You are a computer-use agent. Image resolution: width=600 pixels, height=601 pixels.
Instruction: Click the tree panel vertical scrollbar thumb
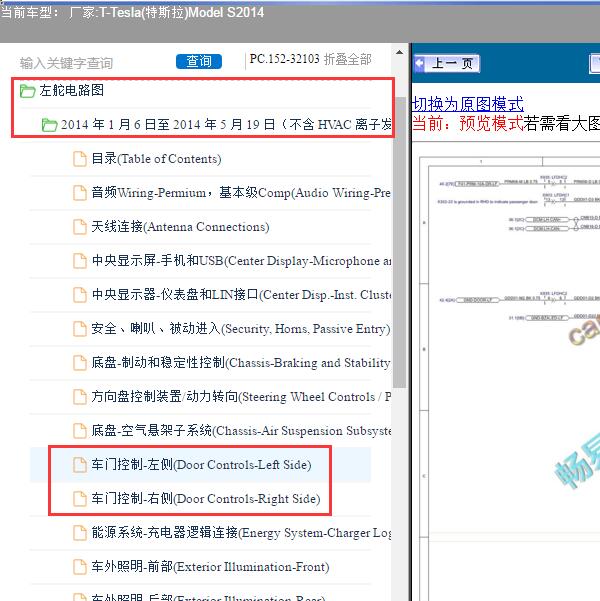[399, 242]
